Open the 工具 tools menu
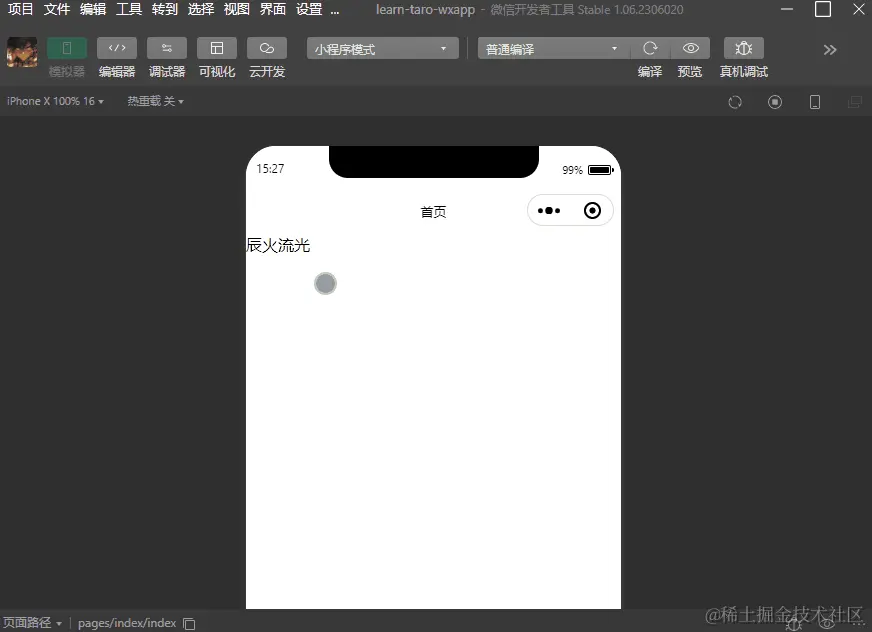The height and width of the screenshot is (632, 872). (128, 9)
